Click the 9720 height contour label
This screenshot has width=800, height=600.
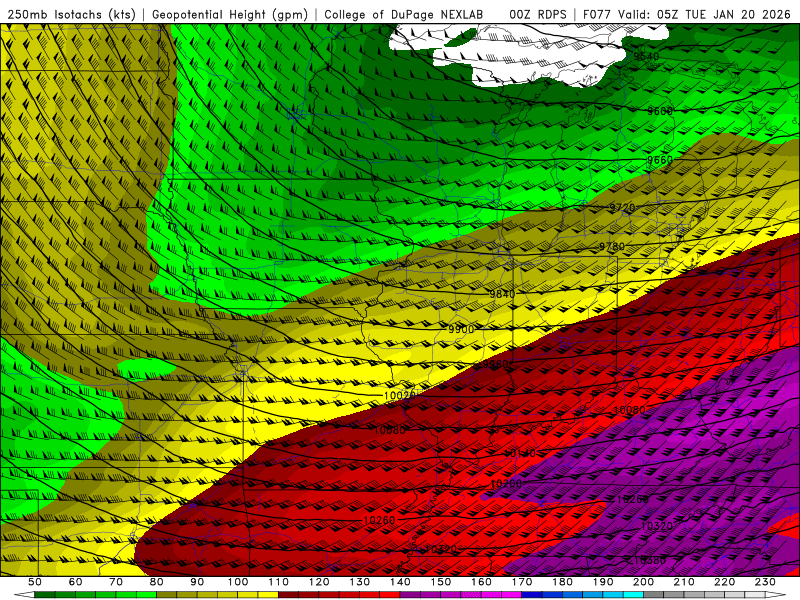[622, 208]
